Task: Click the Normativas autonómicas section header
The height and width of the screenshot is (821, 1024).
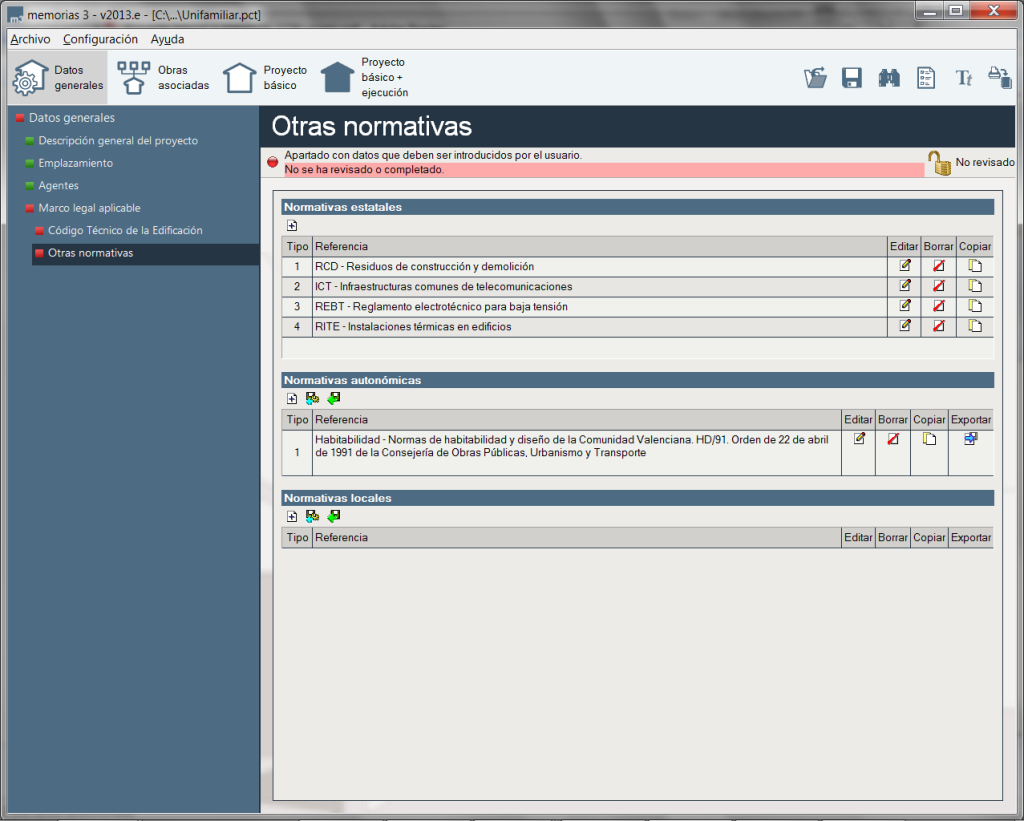Action: (x=637, y=380)
